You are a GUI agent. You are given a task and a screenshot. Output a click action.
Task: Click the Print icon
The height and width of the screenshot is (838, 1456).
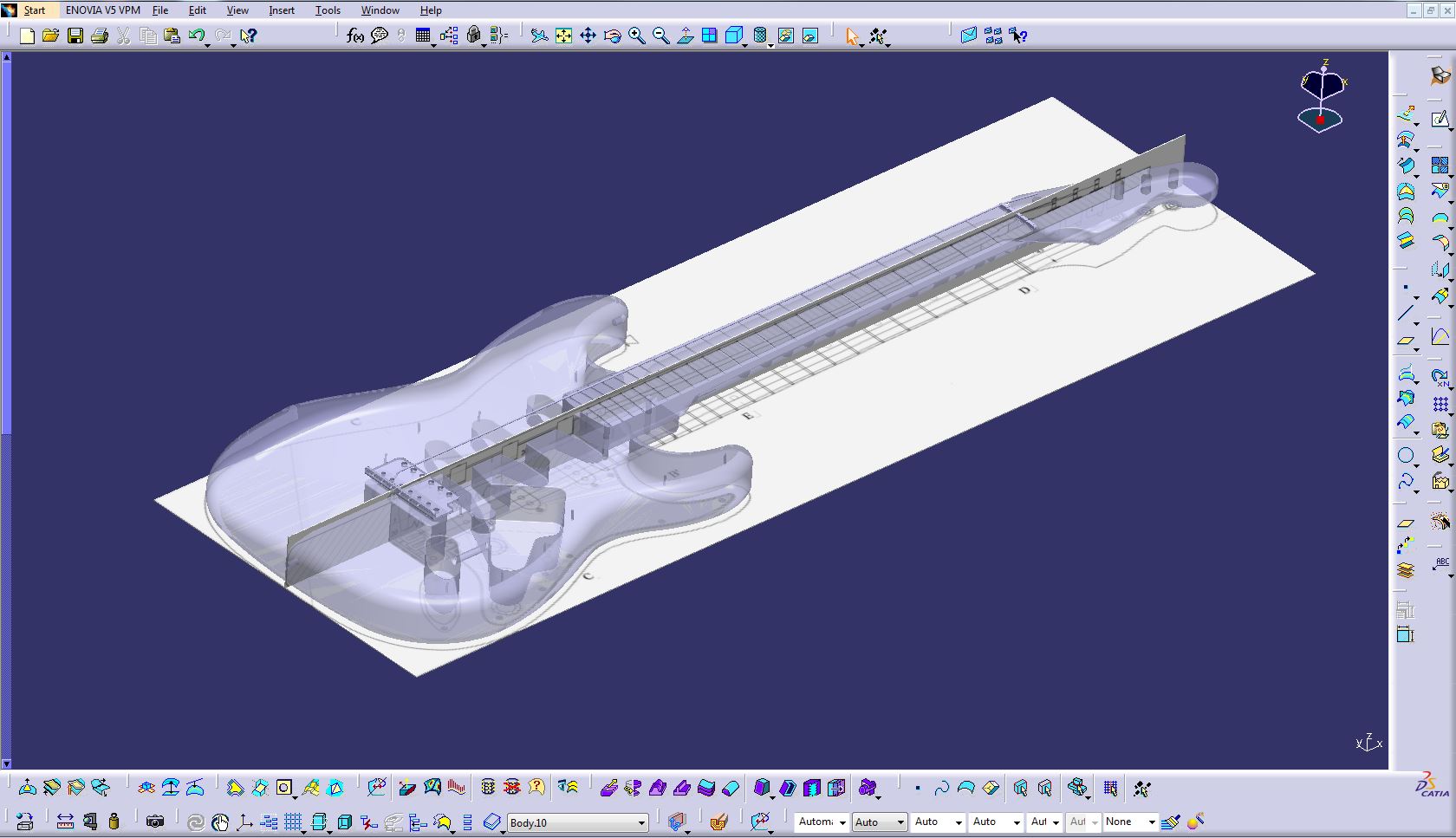[x=100, y=36]
